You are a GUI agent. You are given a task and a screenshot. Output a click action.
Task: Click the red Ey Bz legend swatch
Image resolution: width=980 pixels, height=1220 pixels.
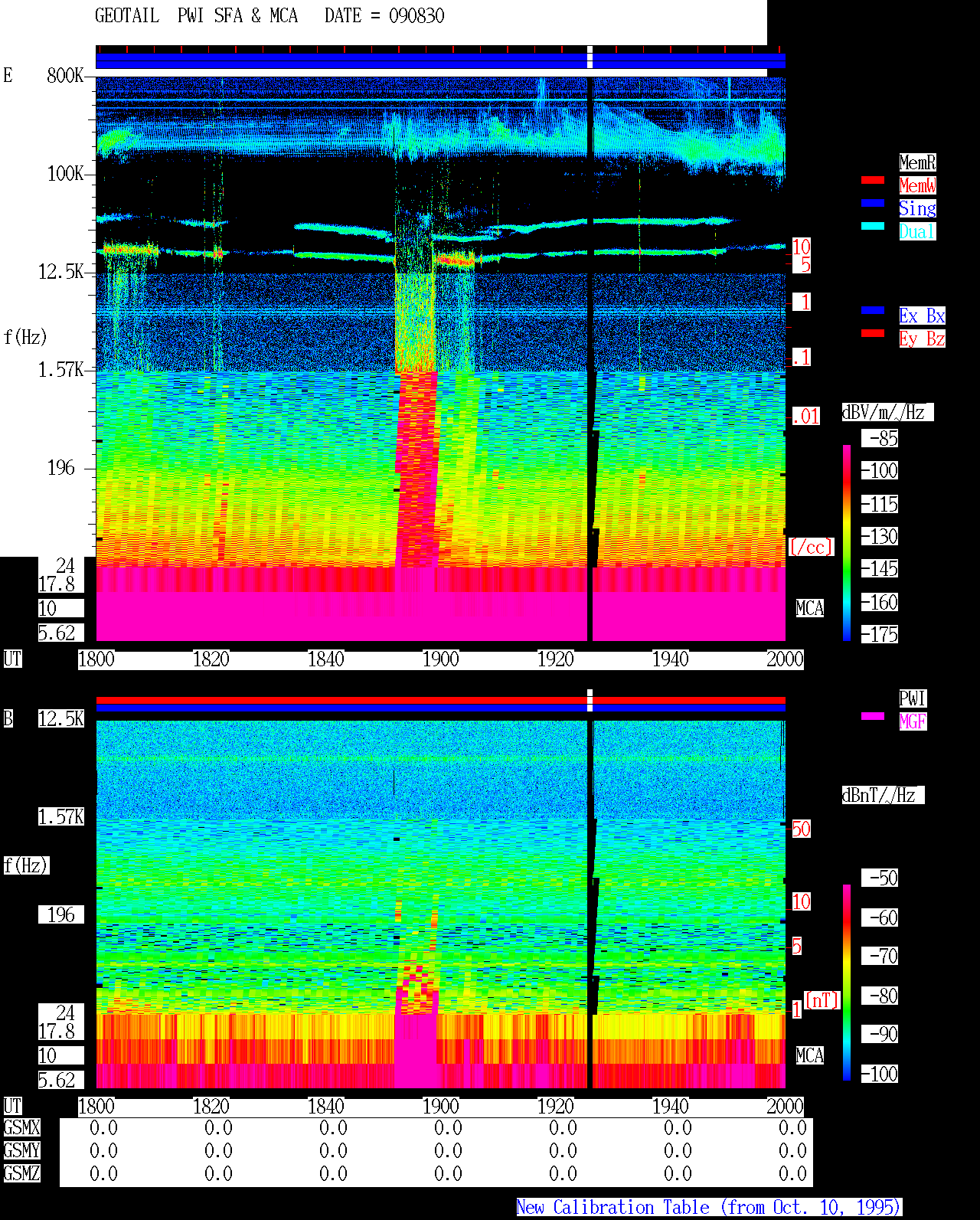click(x=873, y=333)
